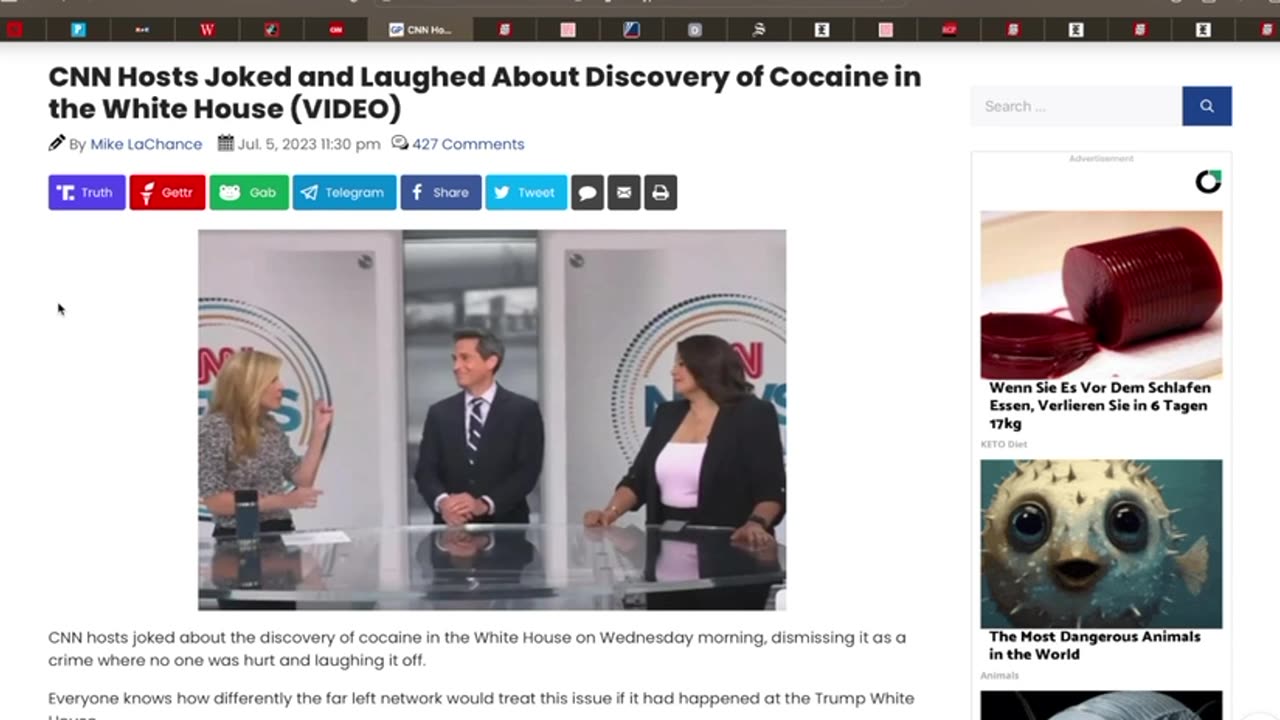Switch to the stylized 'S' browser tab

click(x=758, y=30)
